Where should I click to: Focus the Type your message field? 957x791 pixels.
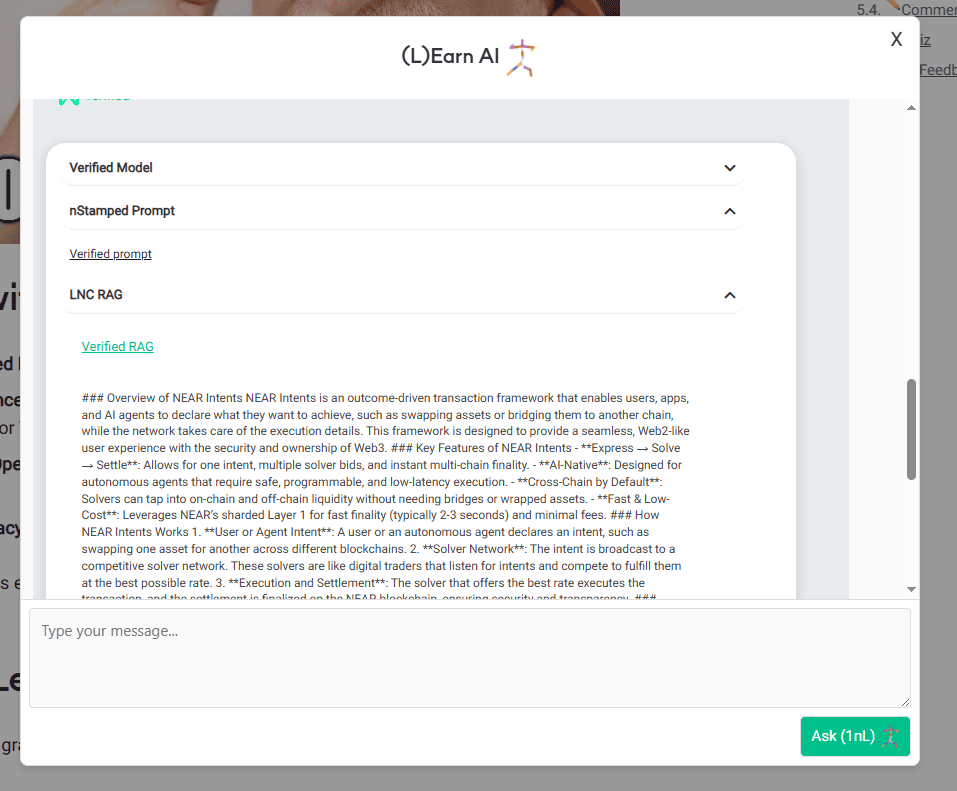point(469,657)
